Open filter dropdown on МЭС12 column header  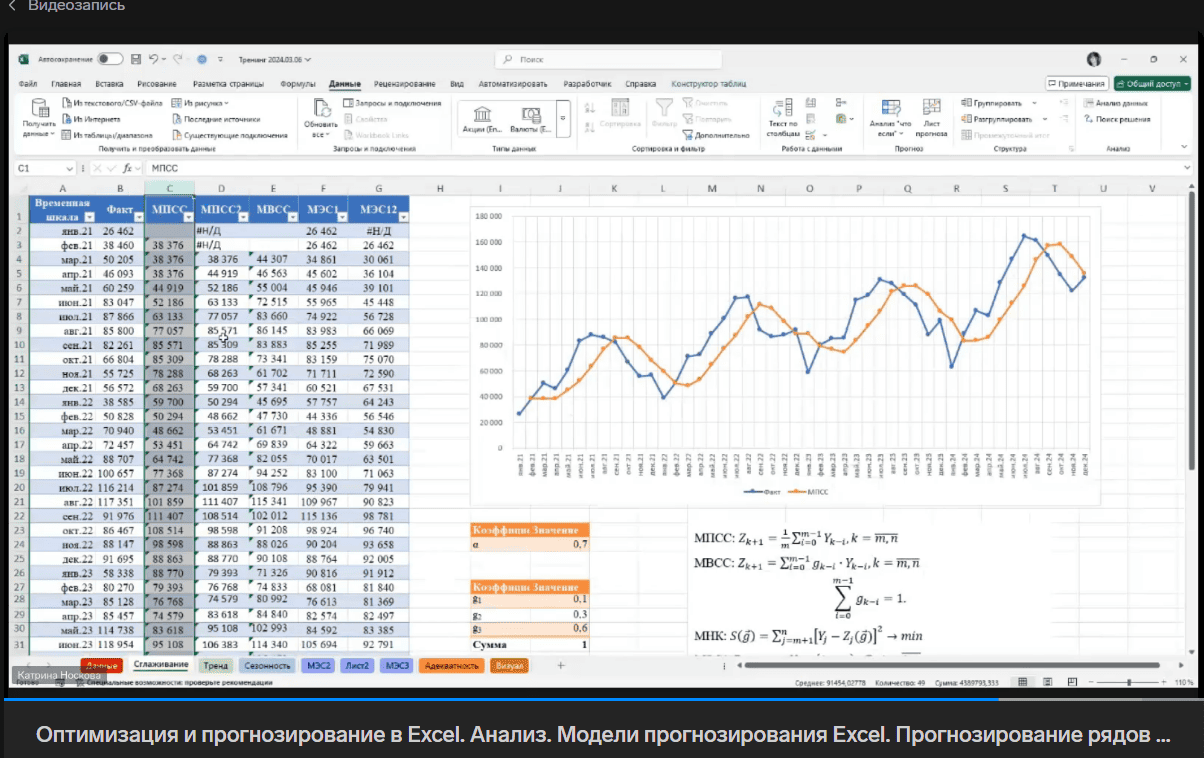(402, 215)
